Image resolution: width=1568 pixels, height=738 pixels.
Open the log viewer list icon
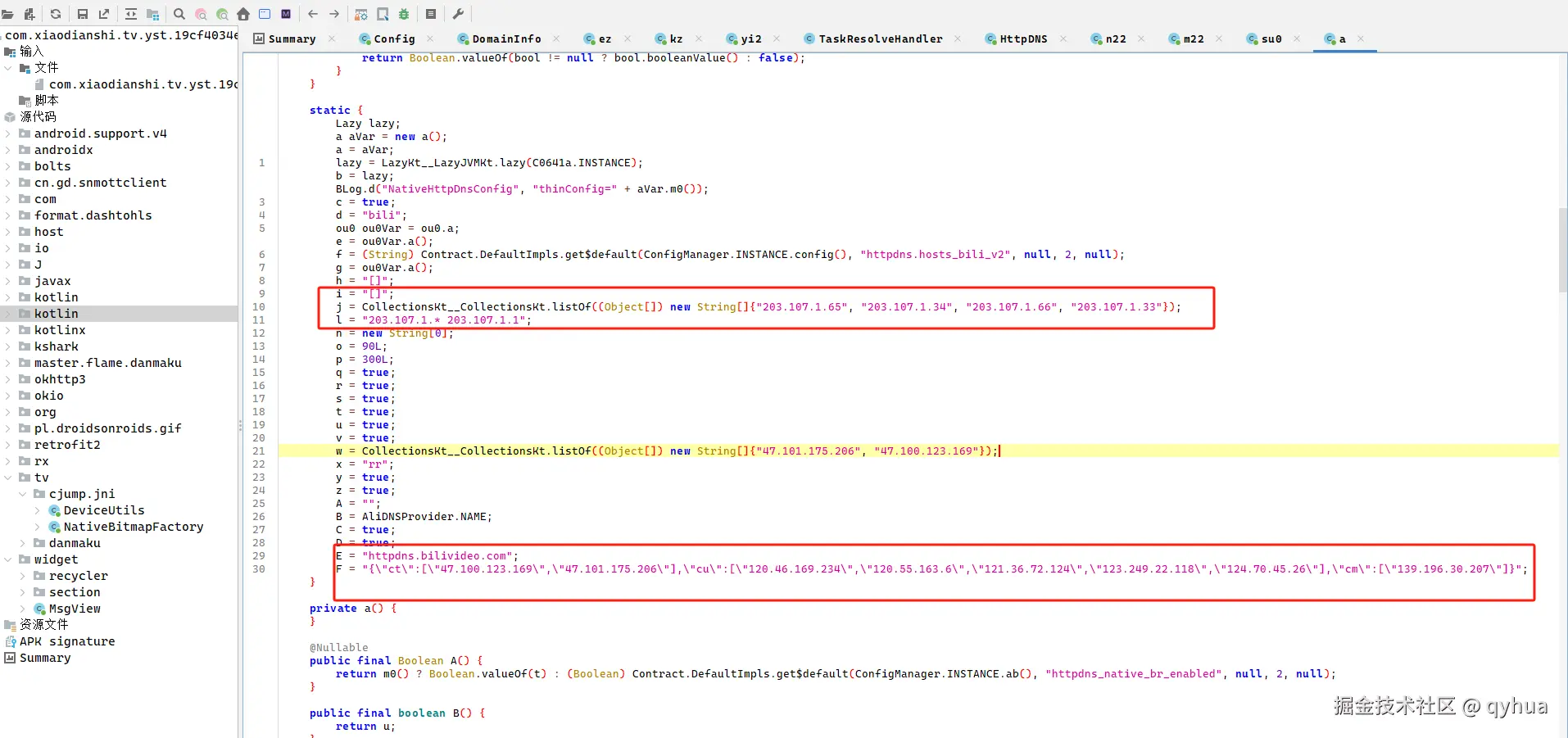431,14
